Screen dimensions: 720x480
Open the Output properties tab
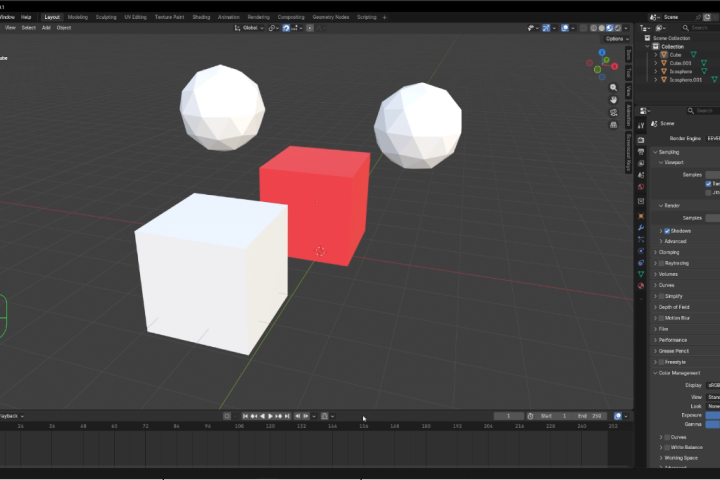pyautogui.click(x=641, y=152)
